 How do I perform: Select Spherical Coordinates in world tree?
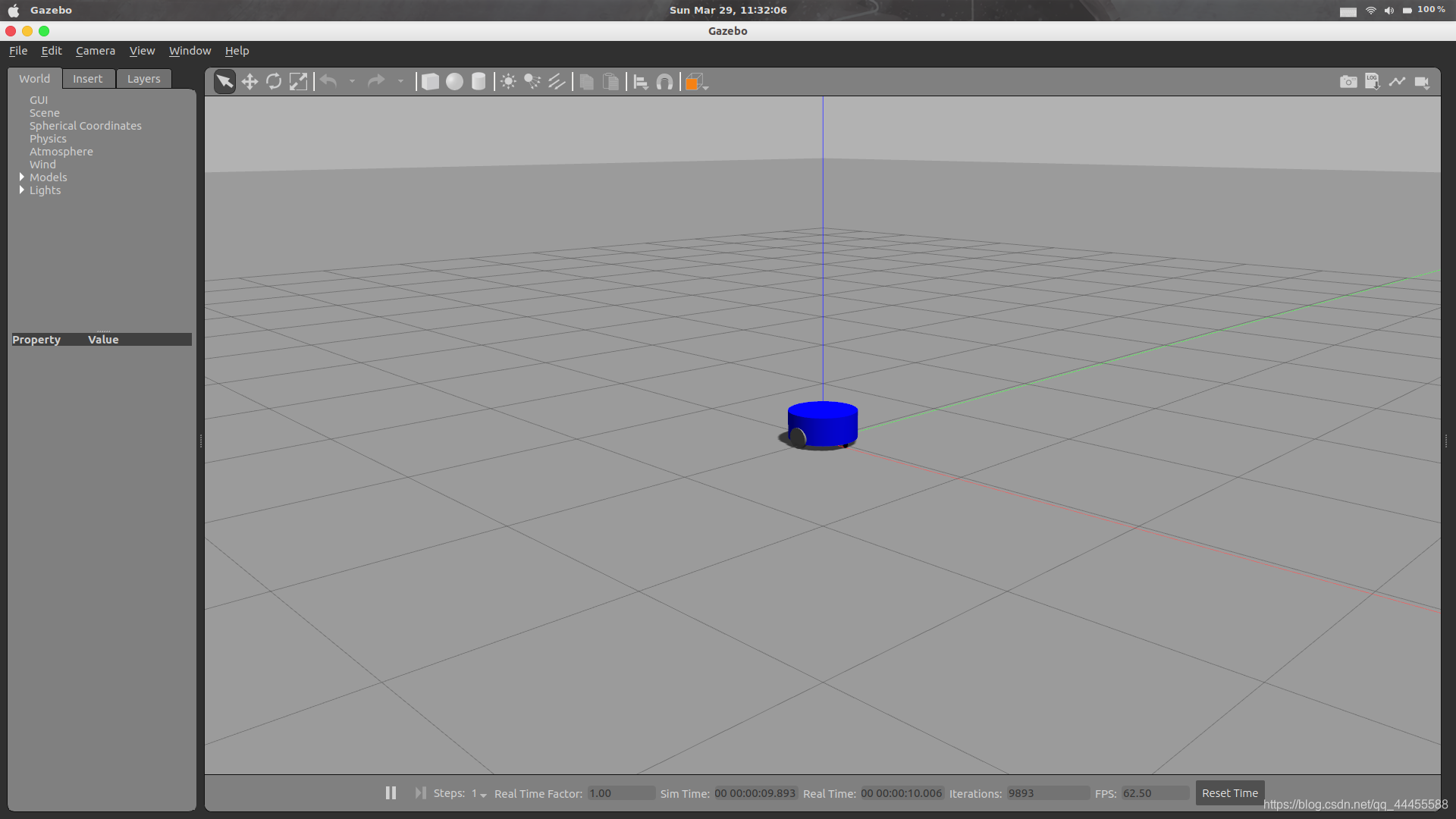(x=86, y=126)
